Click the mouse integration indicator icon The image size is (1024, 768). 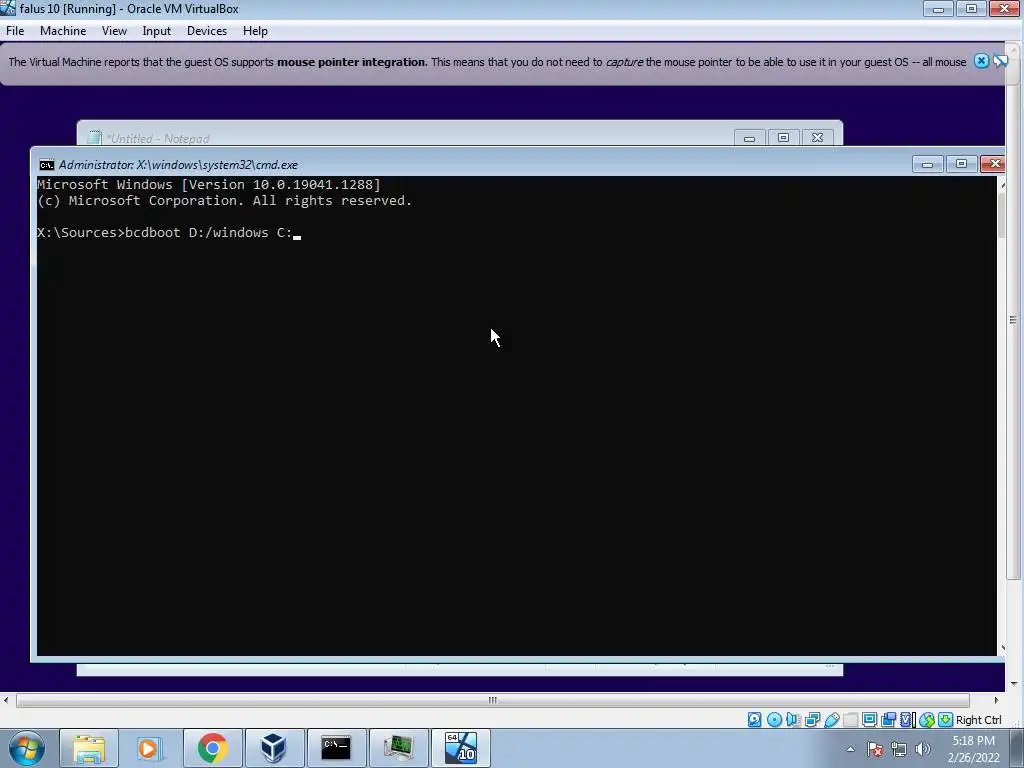(x=926, y=720)
